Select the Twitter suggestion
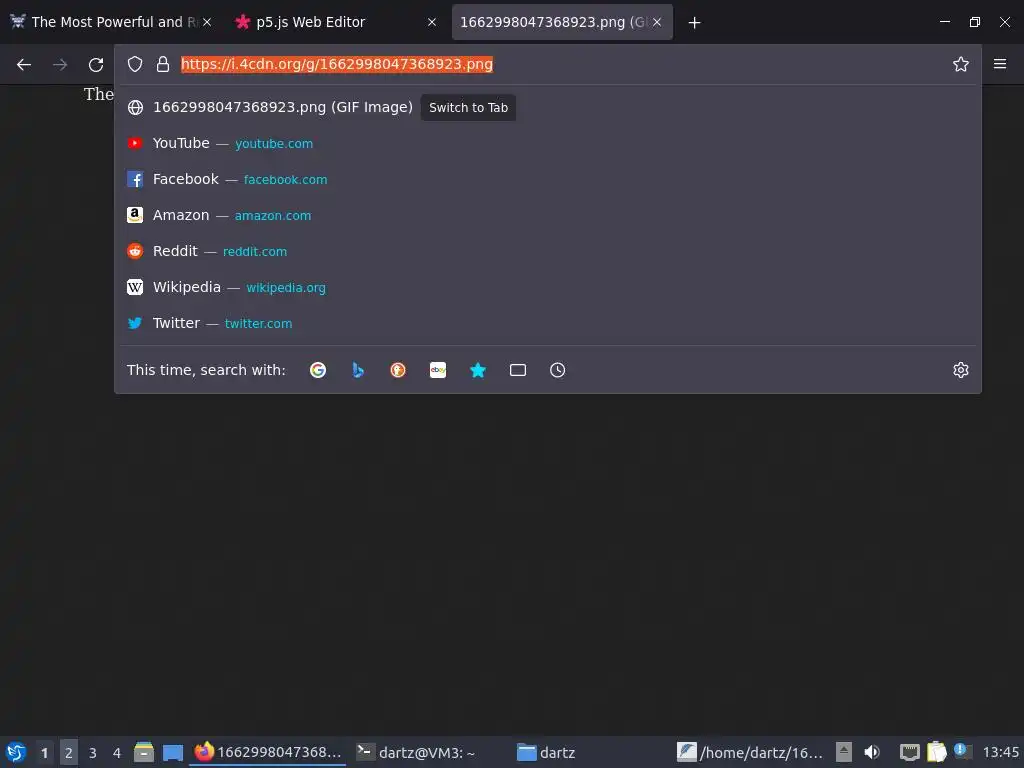 tap(548, 323)
